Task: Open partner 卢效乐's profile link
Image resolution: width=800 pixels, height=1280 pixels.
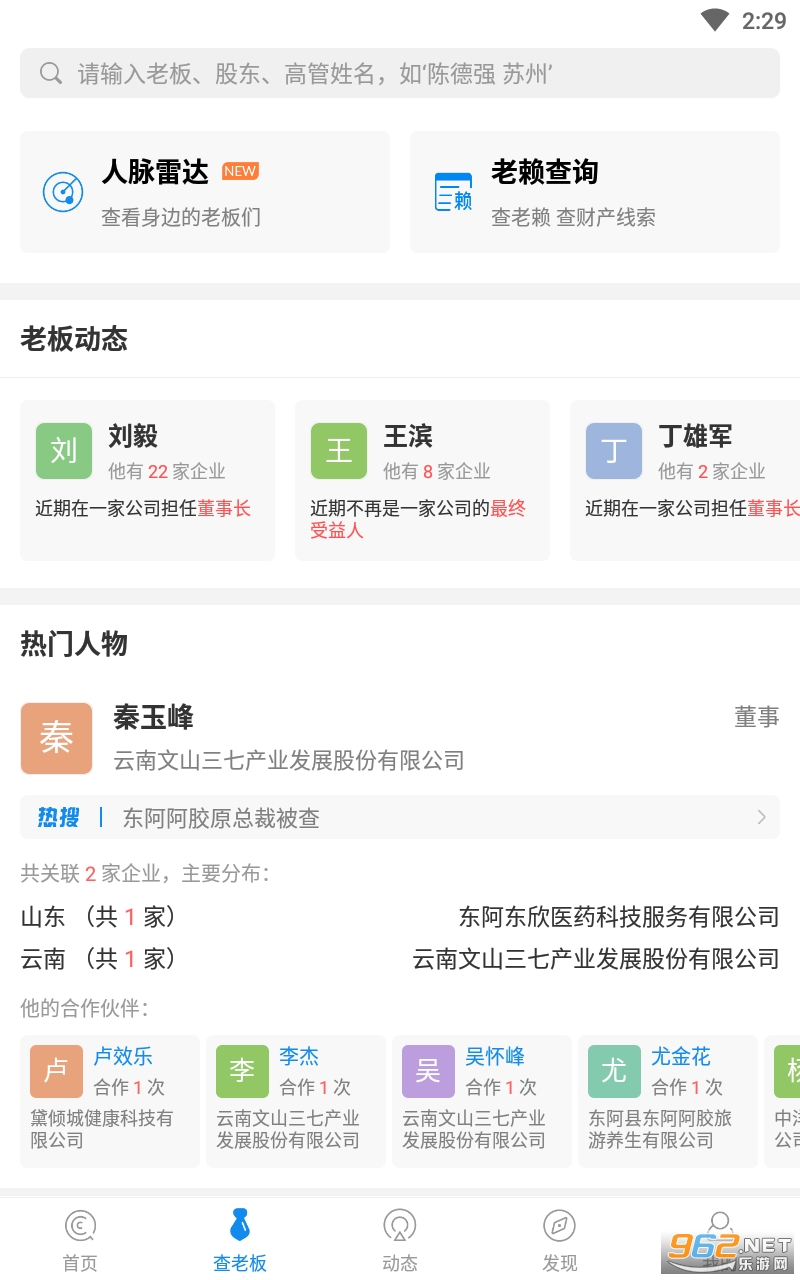Action: (123, 1056)
